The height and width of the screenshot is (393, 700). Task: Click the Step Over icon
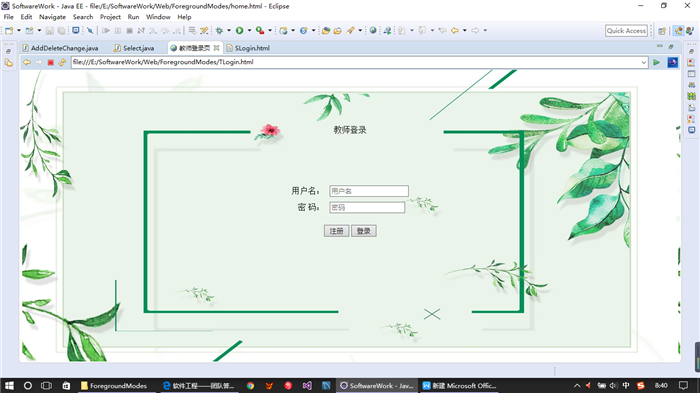pos(165,30)
